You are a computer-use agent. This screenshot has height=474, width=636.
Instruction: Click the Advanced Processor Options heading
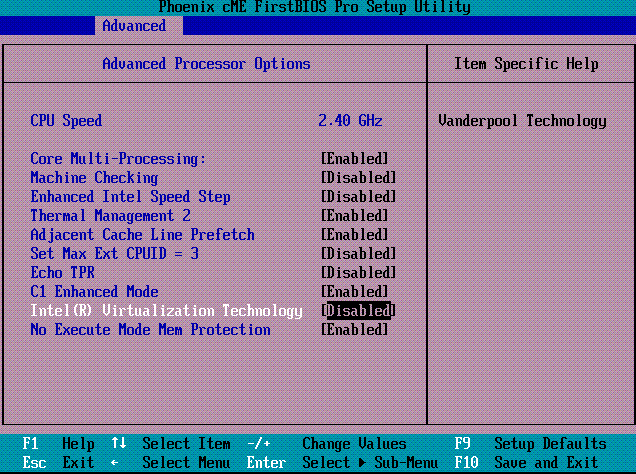point(206,64)
